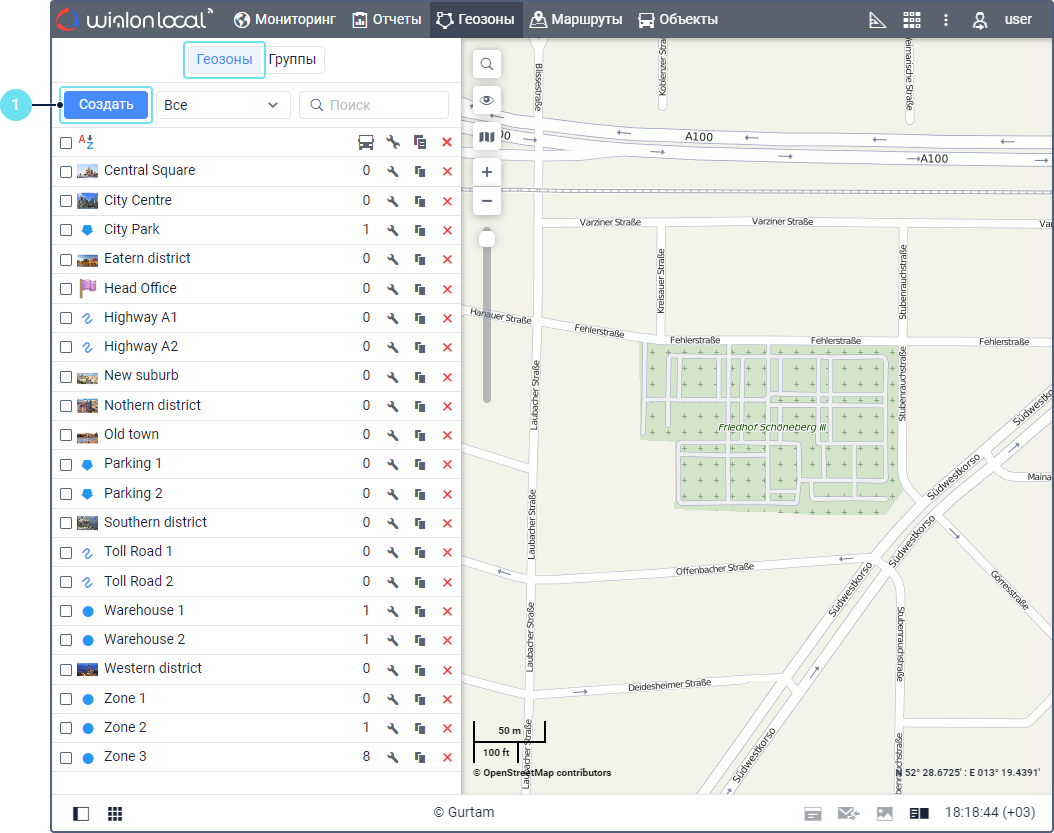Toggle the map visibility eye icon
Viewport: 1054px width, 833px height.
[x=487, y=100]
